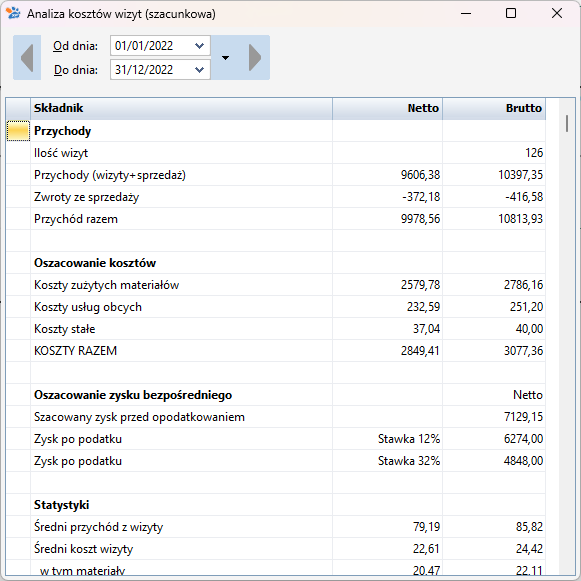Expand the Do dnia date picker
The width and height of the screenshot is (581, 581).
point(199,70)
